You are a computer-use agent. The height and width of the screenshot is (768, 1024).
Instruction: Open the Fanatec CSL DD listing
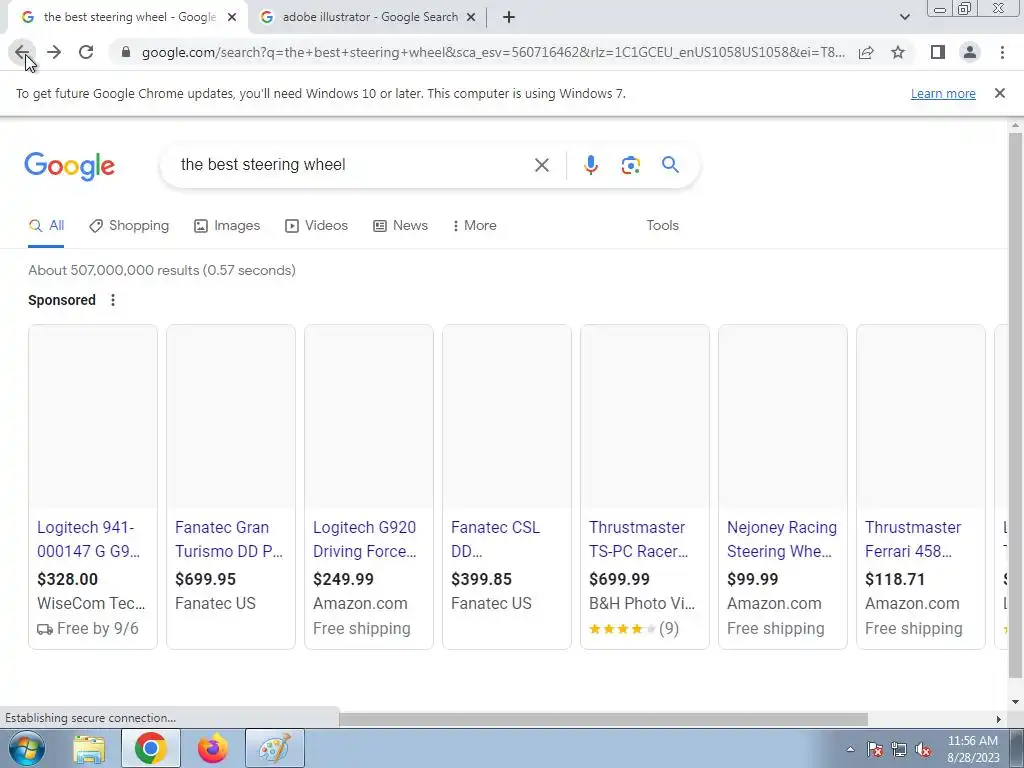point(496,539)
